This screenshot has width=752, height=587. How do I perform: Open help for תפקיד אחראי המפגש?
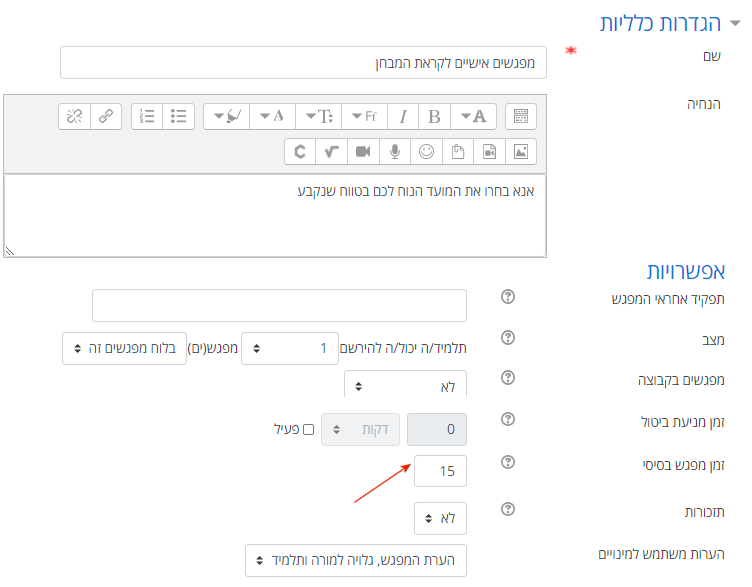click(x=508, y=297)
